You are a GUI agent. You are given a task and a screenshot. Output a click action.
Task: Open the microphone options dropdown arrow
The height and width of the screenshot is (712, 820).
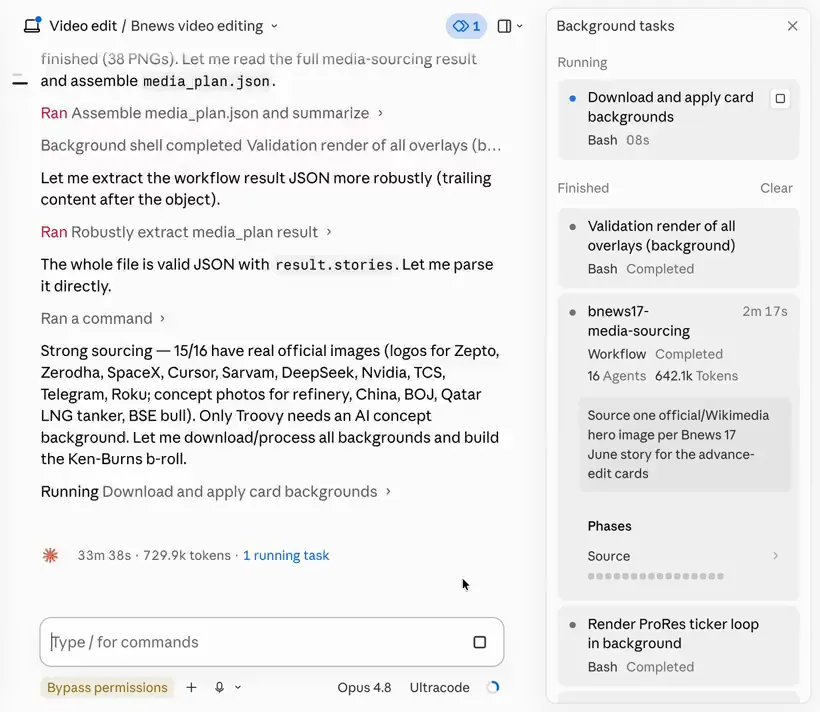[x=238, y=687]
